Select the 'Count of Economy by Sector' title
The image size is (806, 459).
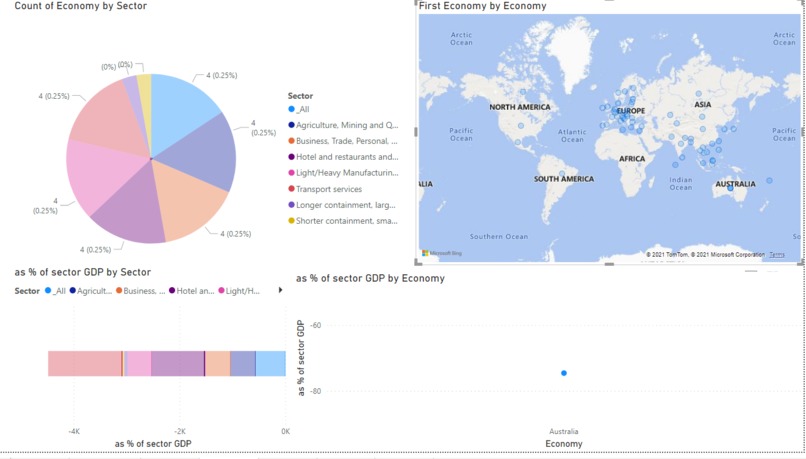81,6
